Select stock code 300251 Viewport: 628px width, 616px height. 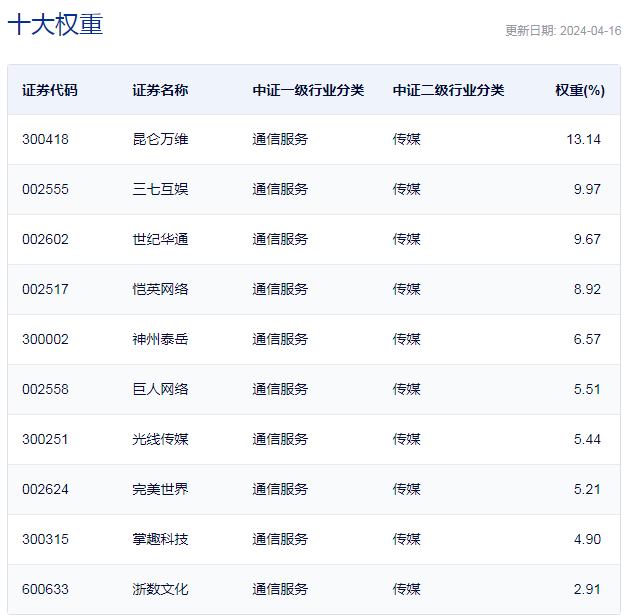[45, 439]
